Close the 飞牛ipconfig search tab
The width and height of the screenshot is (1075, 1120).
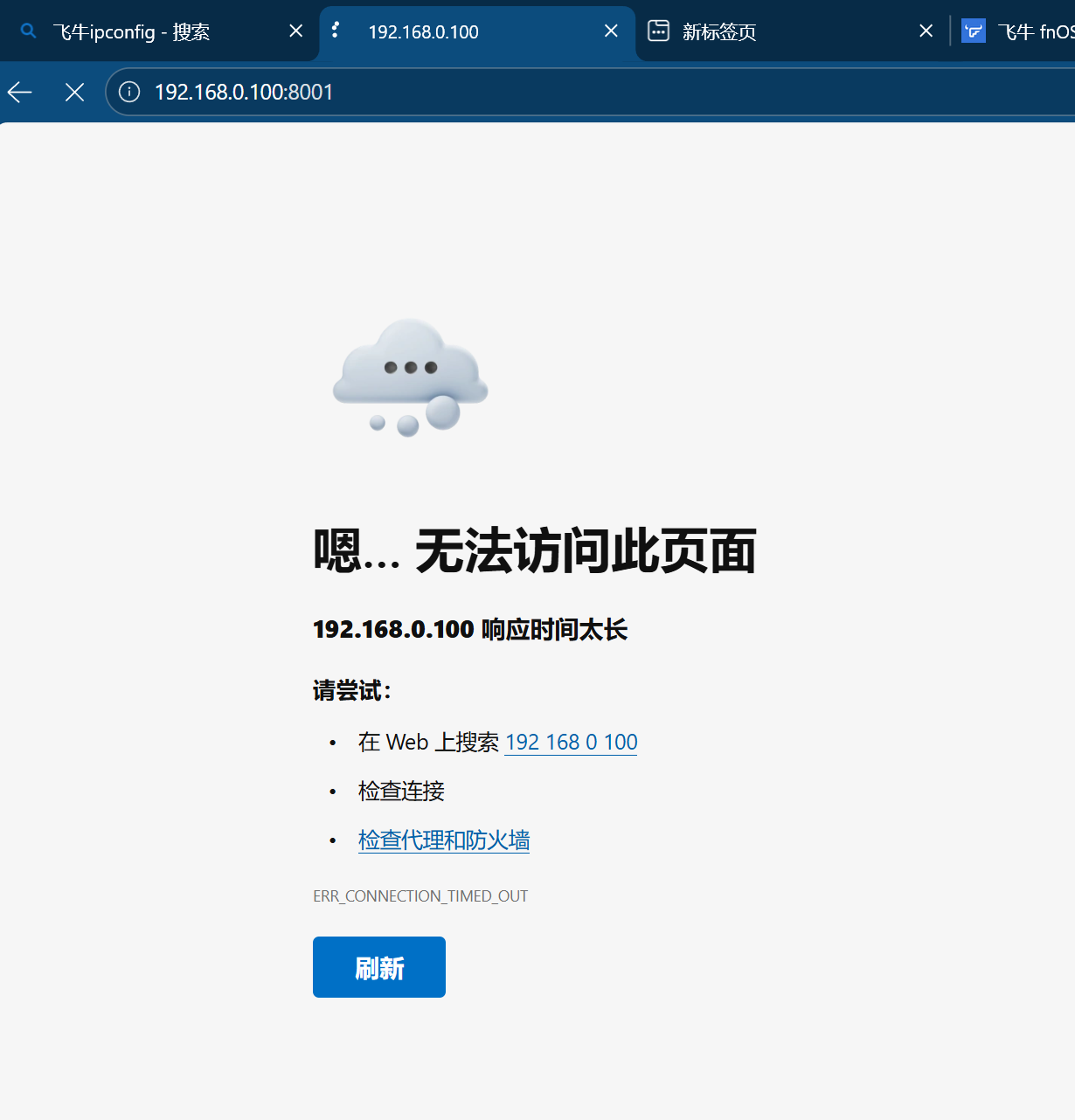tap(295, 31)
